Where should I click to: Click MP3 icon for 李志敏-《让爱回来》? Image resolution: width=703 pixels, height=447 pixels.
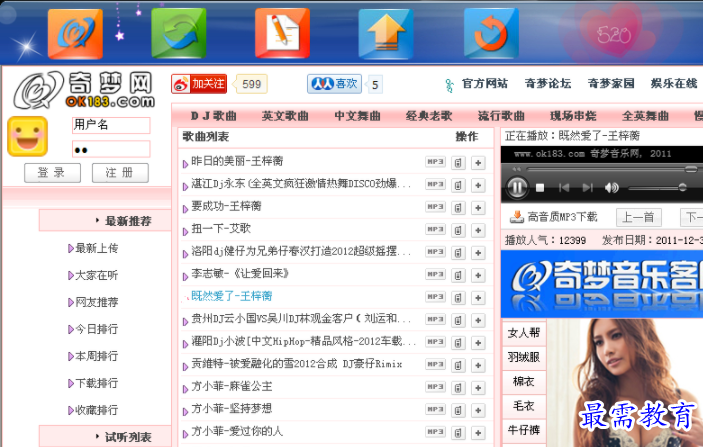[x=435, y=274]
